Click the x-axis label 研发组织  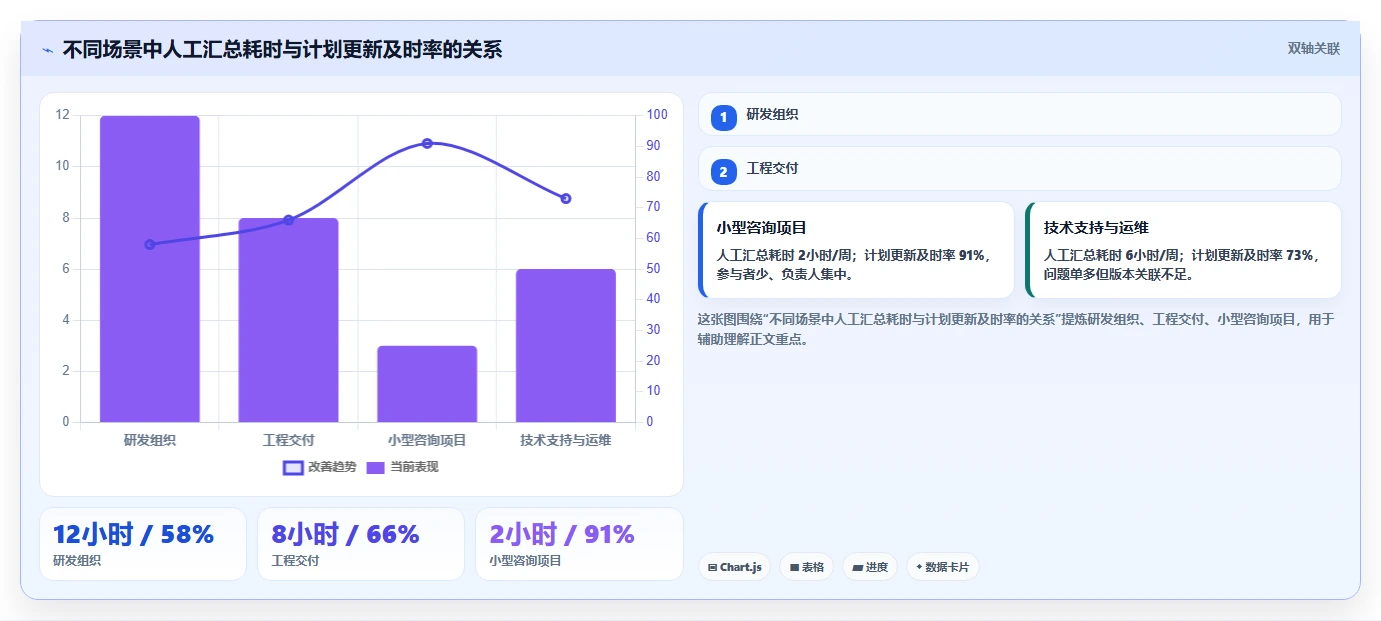point(149,440)
